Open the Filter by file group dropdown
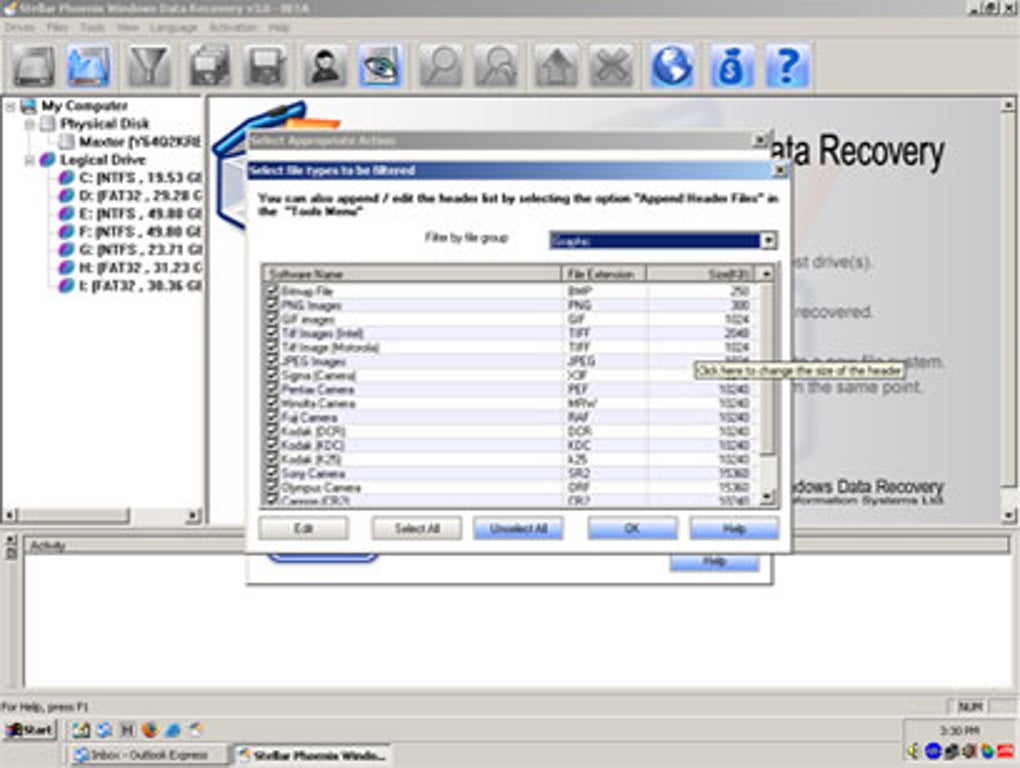 tap(768, 240)
